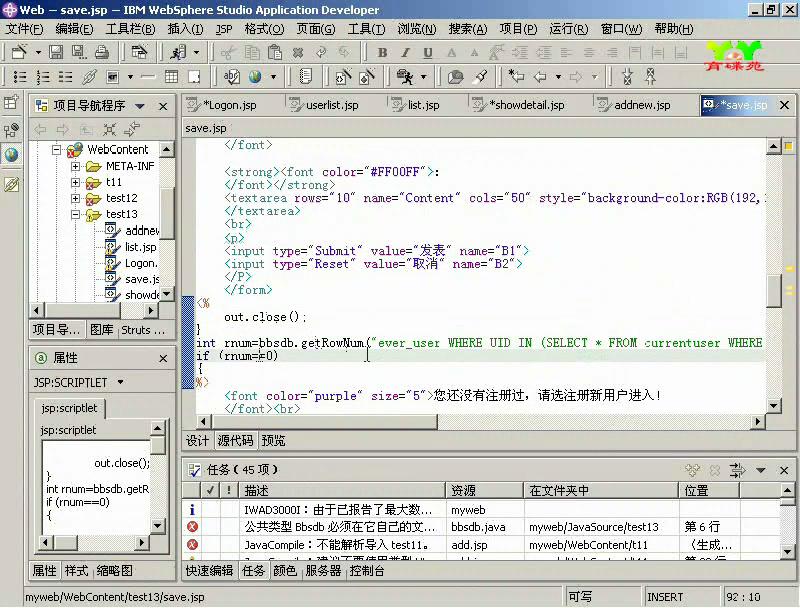Switch to the *showdetail.jsp editor tab
This screenshot has height=608, width=800.
point(518,105)
